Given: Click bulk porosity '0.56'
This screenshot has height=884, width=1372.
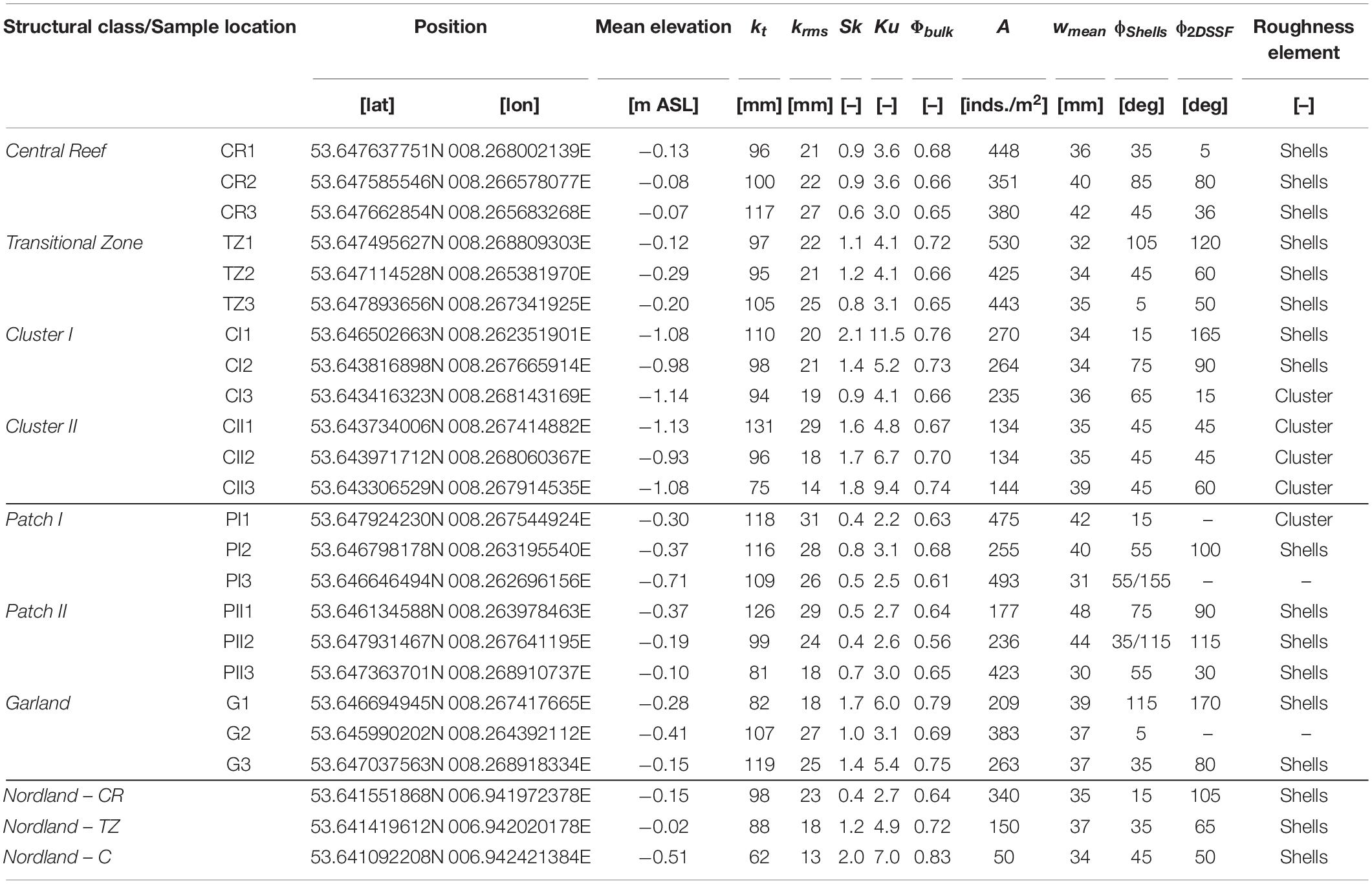Looking at the screenshot, I should click(932, 642).
